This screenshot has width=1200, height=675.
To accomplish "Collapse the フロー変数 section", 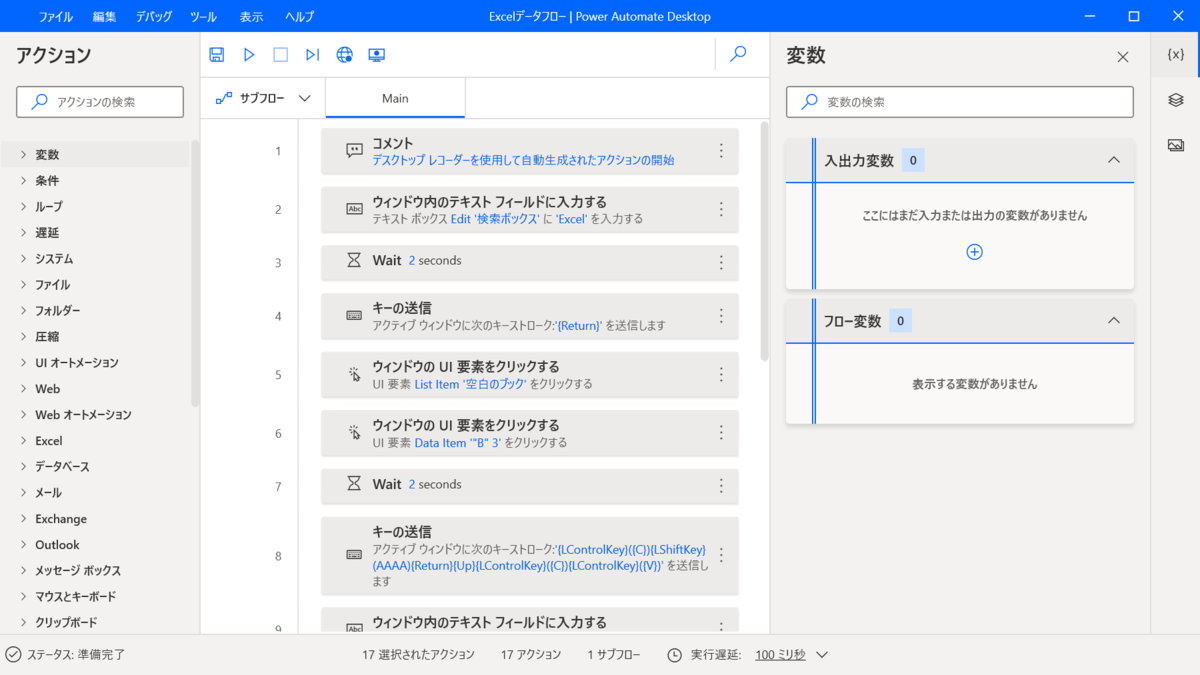I will point(1114,321).
